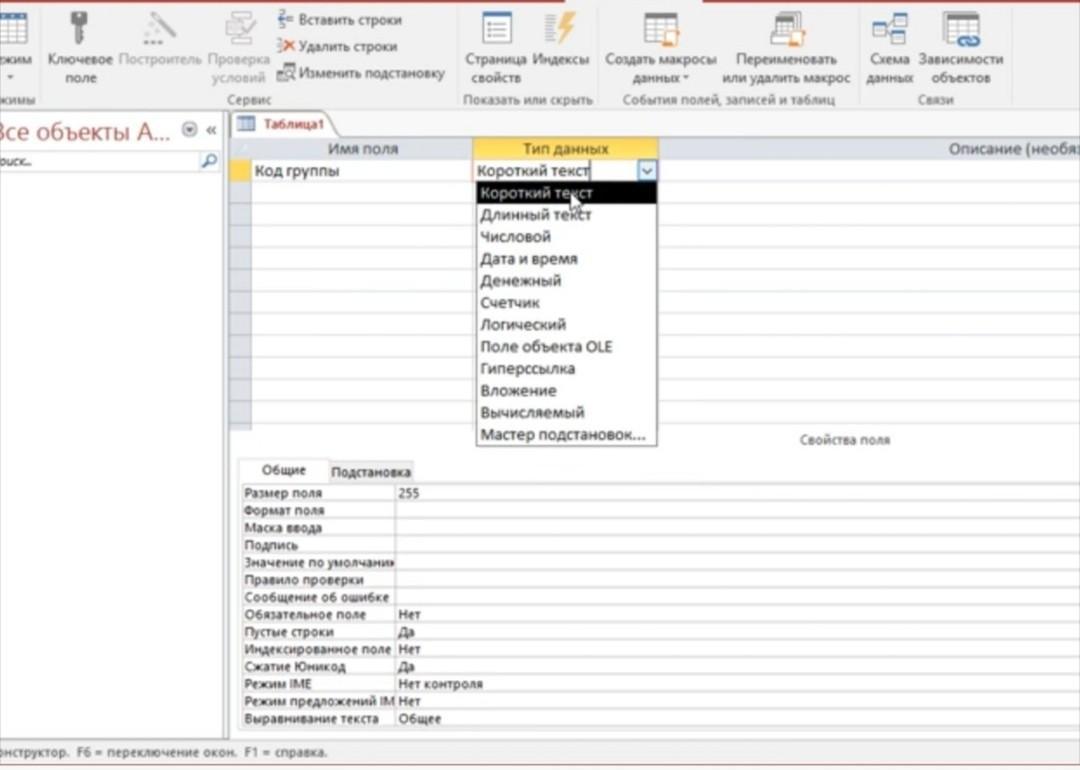Click Переименовать или удалить макрос

pyautogui.click(x=786, y=48)
